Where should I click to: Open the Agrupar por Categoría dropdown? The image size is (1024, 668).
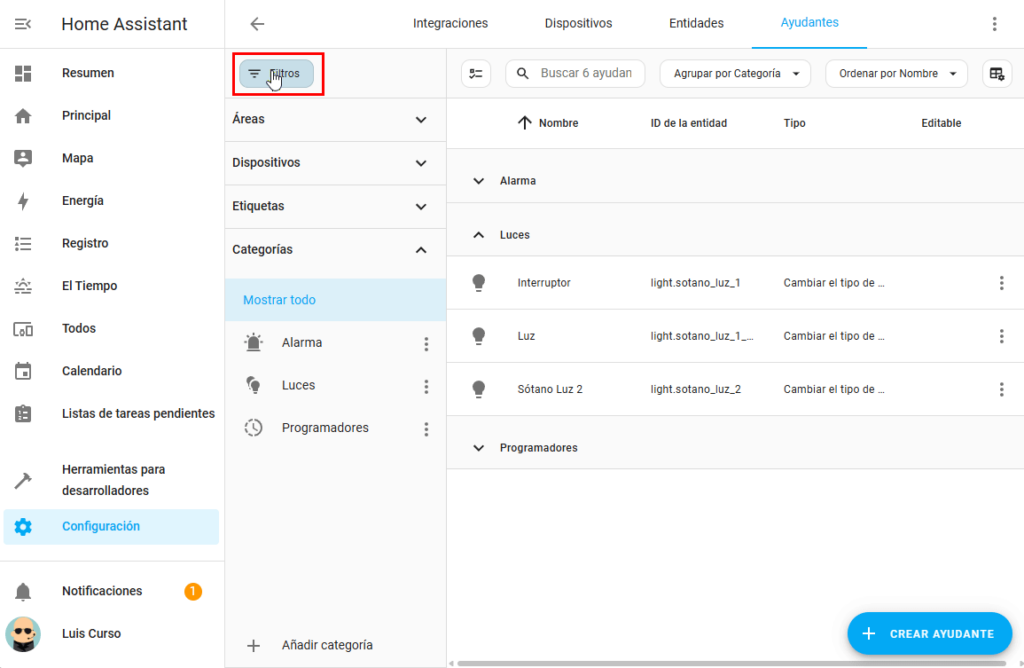[735, 73]
